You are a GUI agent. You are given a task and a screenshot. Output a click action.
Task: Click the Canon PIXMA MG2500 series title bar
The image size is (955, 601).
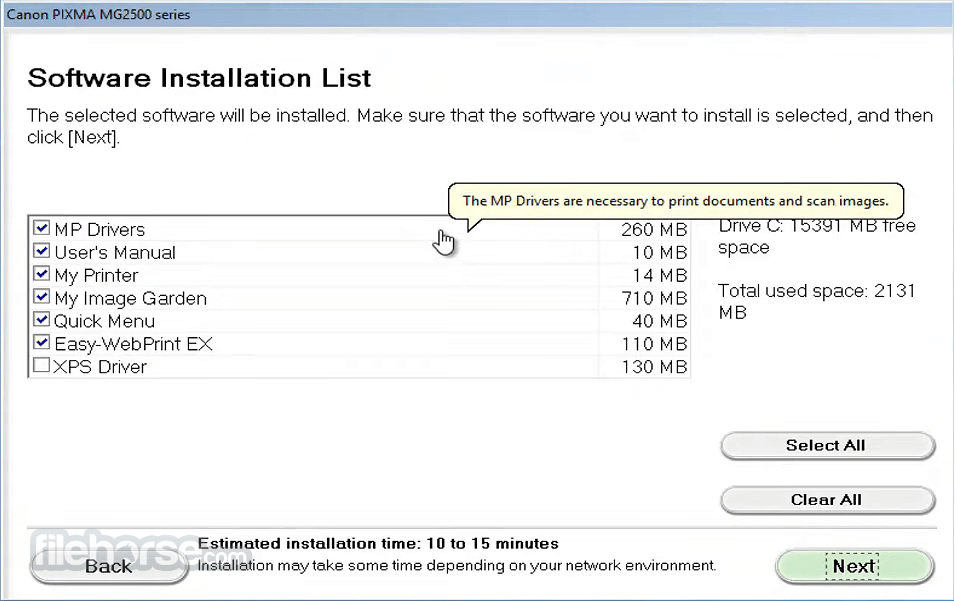click(478, 14)
